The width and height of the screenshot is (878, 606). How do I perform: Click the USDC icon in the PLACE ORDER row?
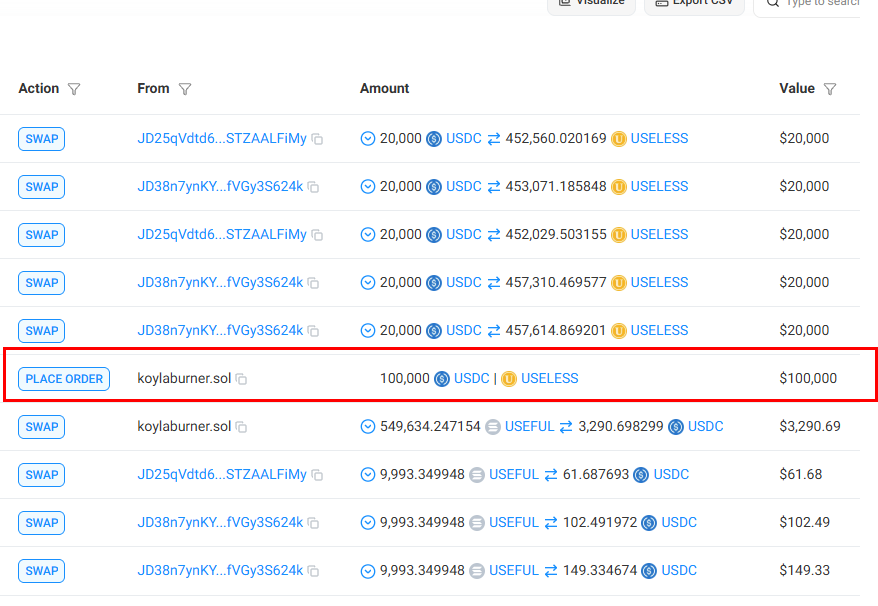440,378
